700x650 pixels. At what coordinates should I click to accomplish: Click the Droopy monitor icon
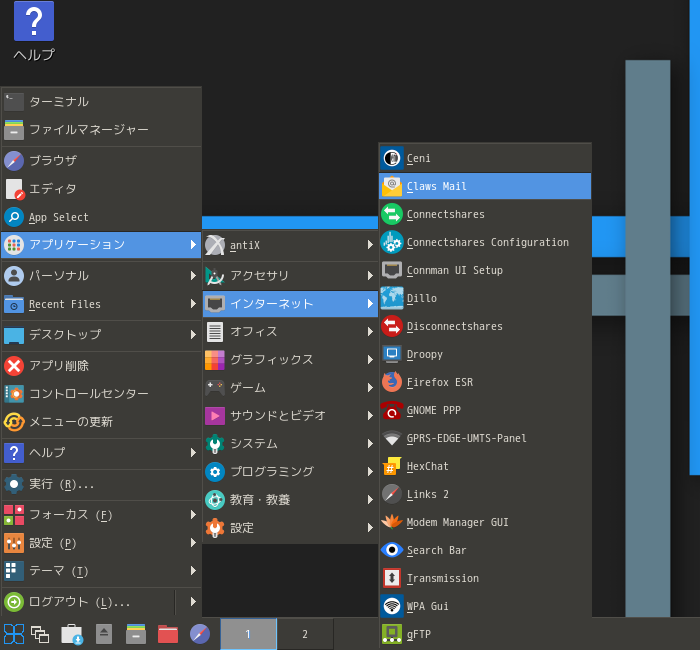point(392,354)
